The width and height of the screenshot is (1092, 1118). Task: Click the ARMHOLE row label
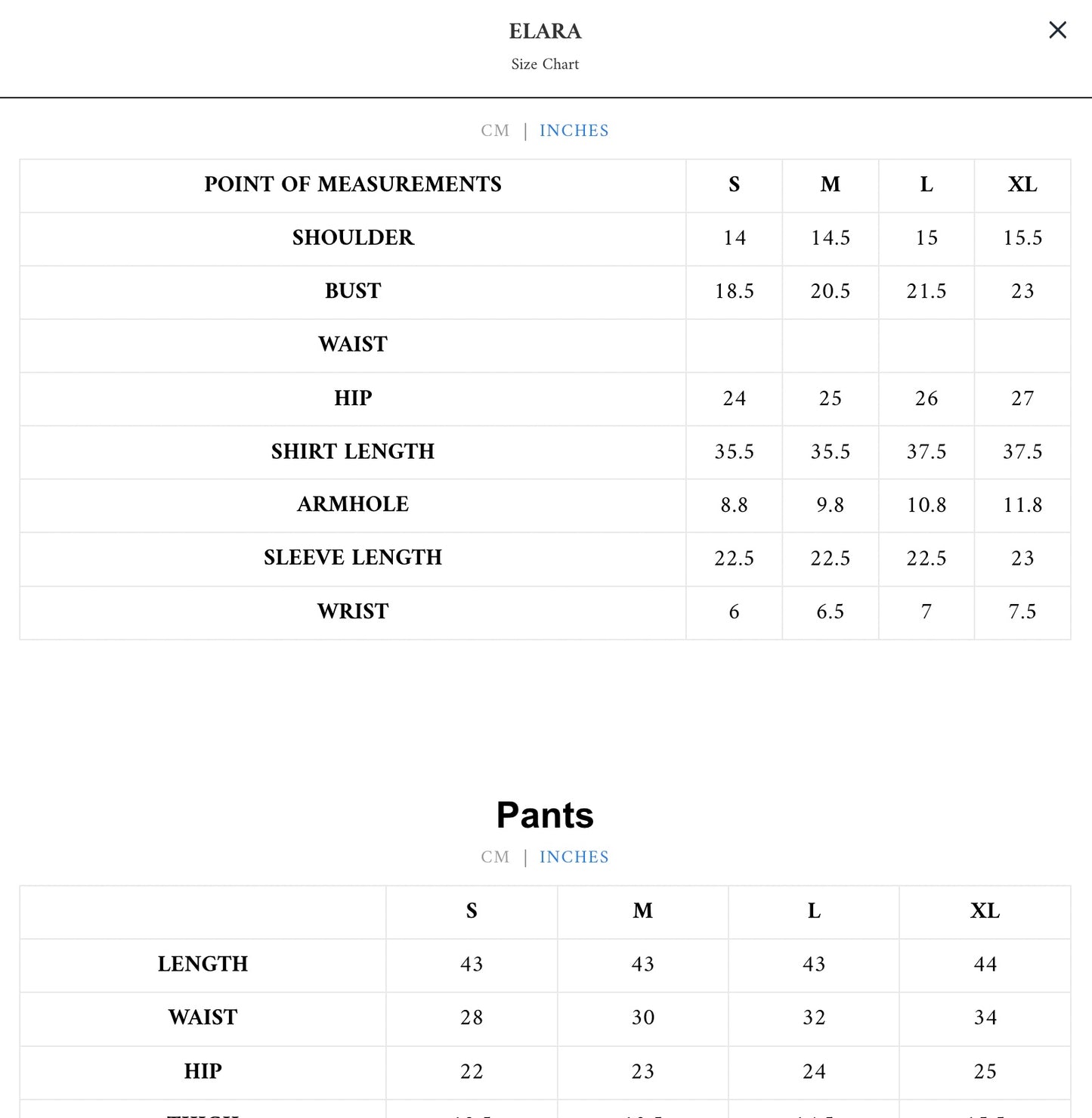click(x=353, y=504)
